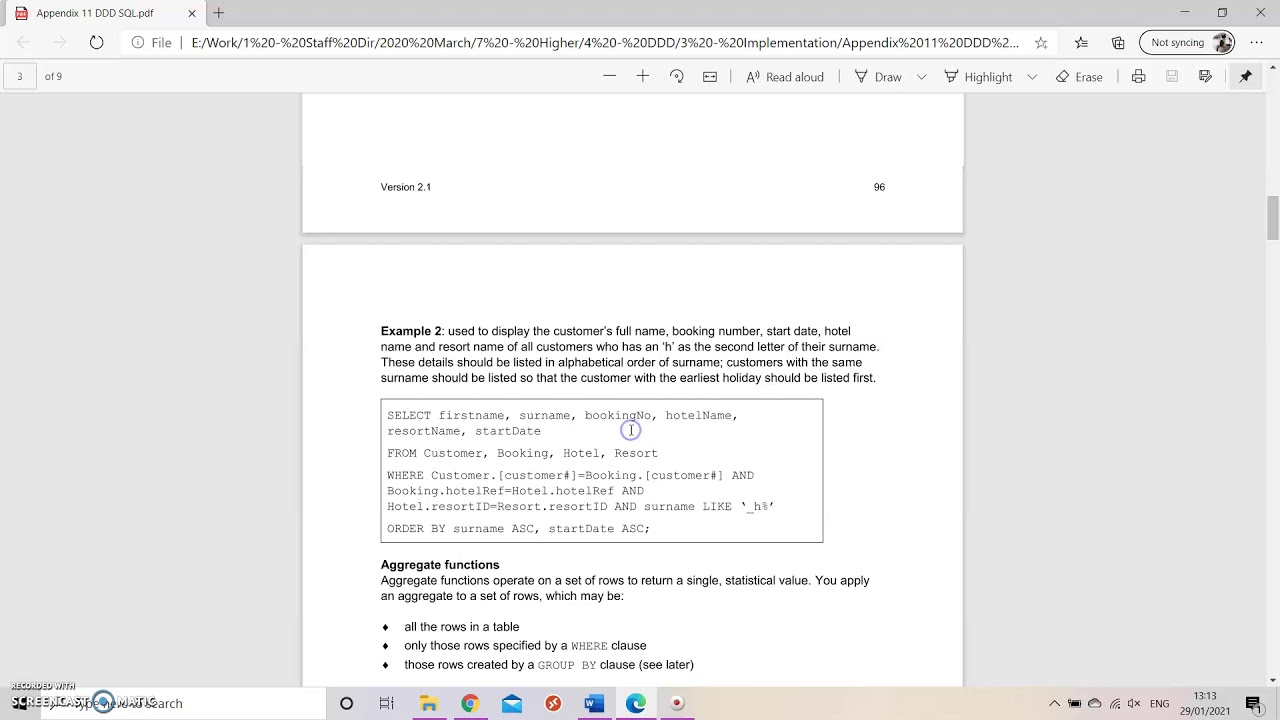Edit the page number field
1280x720 pixels.
pyautogui.click(x=19, y=76)
